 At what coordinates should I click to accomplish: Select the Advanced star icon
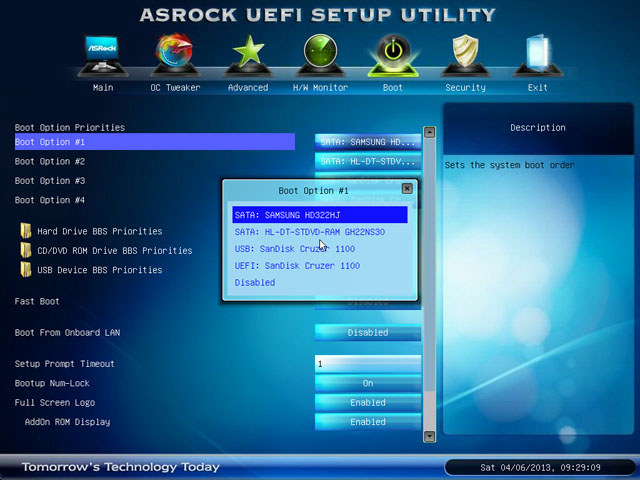(248, 55)
